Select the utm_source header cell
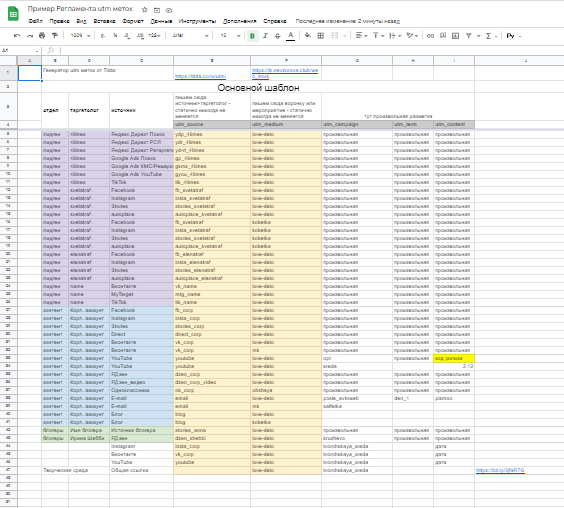Viewport: 564px width, 508px height. click(x=212, y=124)
